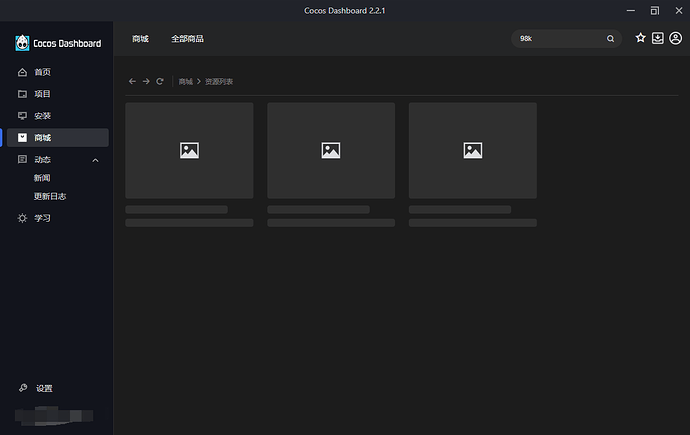The image size is (690, 435).
Task: Click the store bag icon beside 商城
Action: [22, 138]
